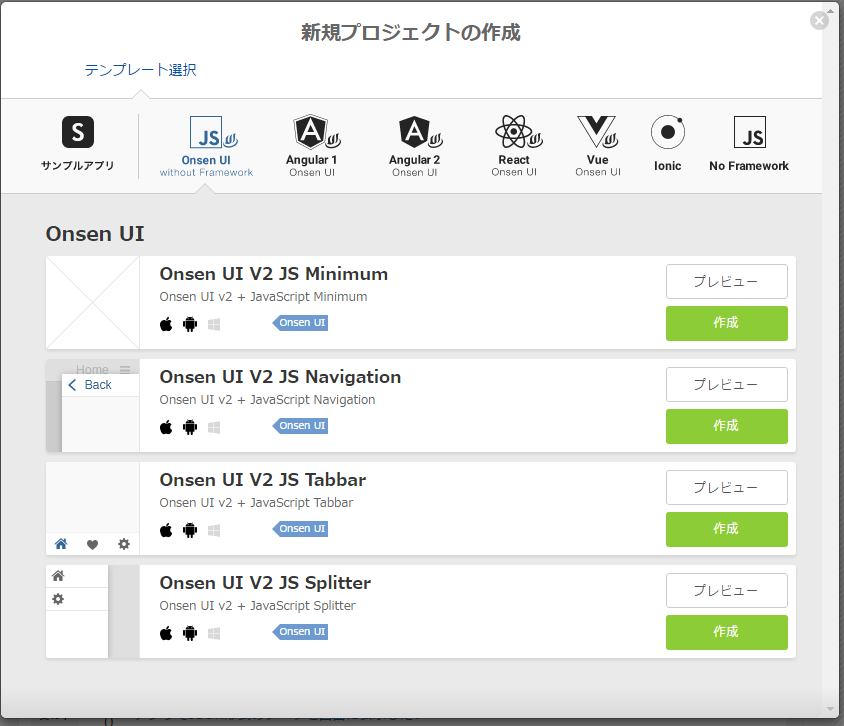Click Android icon in JS Navigation row

(x=190, y=427)
